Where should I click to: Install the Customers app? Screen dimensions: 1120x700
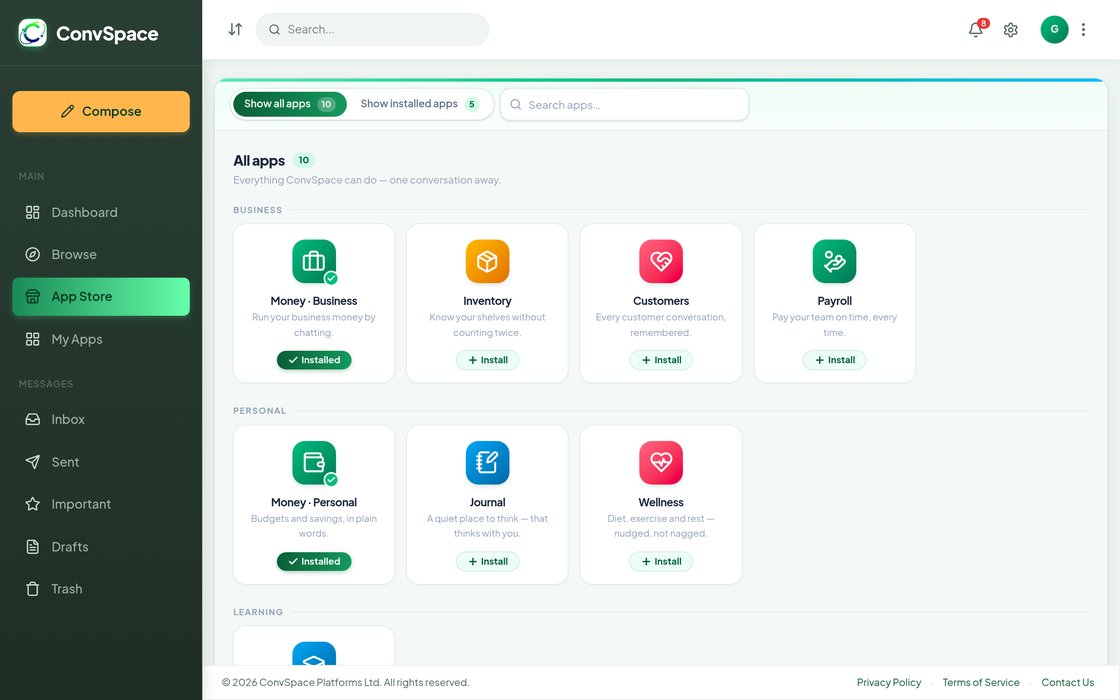(x=661, y=360)
